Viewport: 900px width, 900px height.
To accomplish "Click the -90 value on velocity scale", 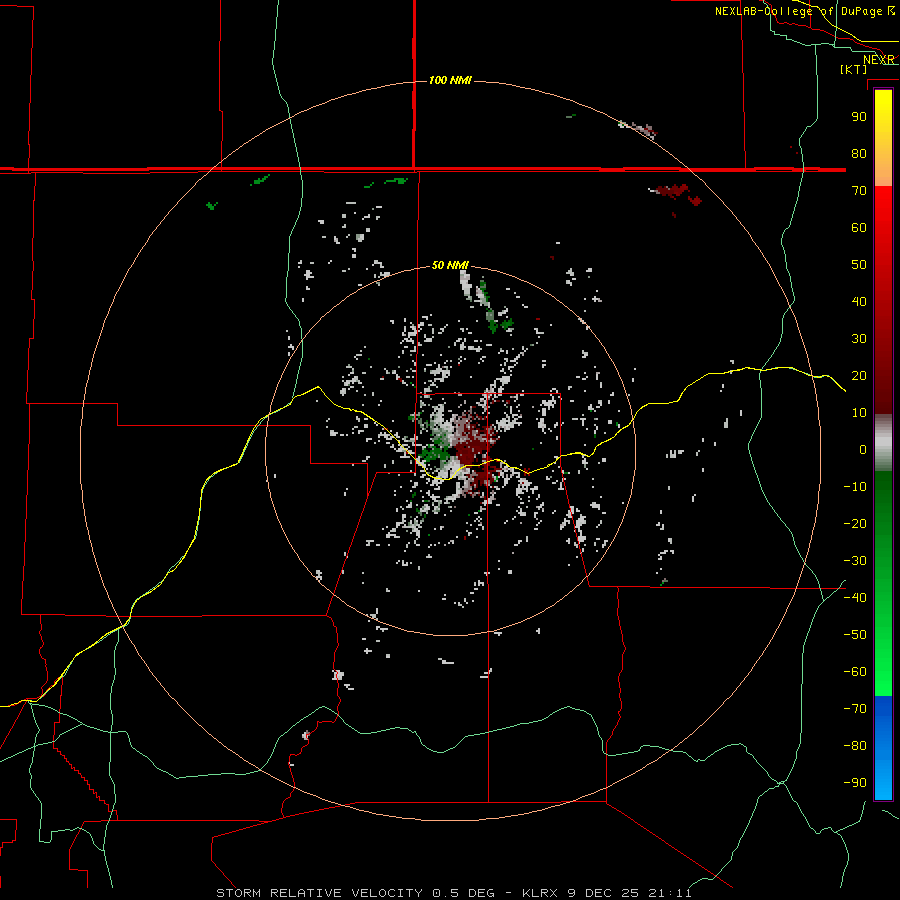I will (x=855, y=783).
